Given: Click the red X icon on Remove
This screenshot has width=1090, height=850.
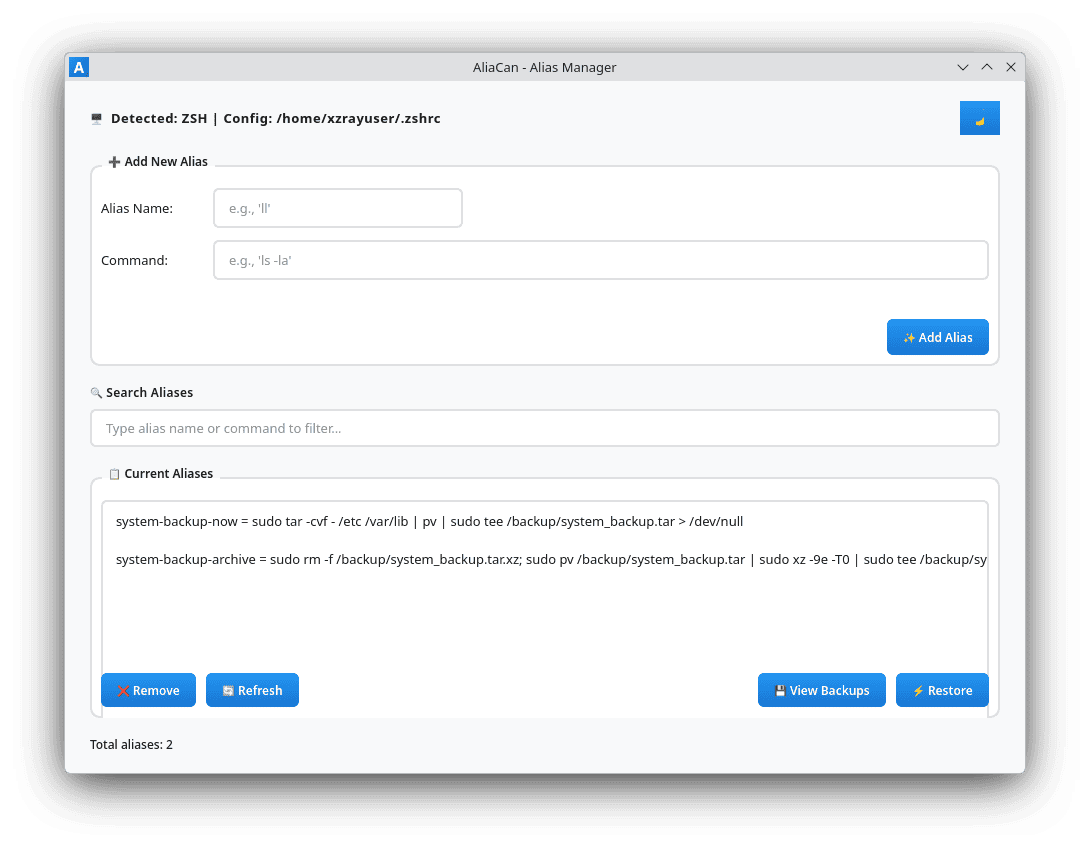Looking at the screenshot, I should [123, 691].
